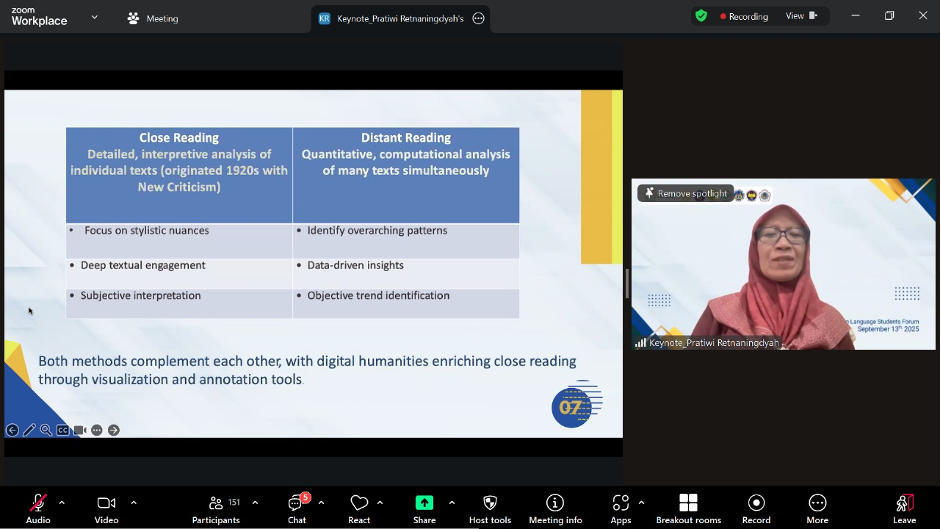Click the Leave meeting button

(x=904, y=503)
